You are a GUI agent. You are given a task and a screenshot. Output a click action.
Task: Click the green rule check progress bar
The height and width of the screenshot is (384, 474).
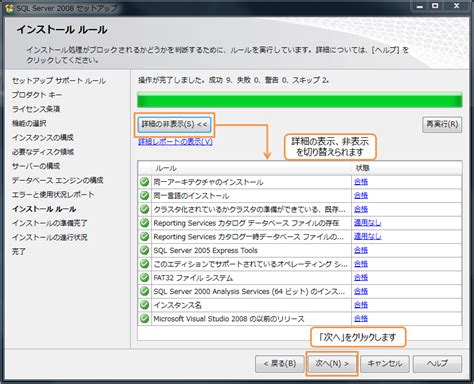tap(300, 100)
